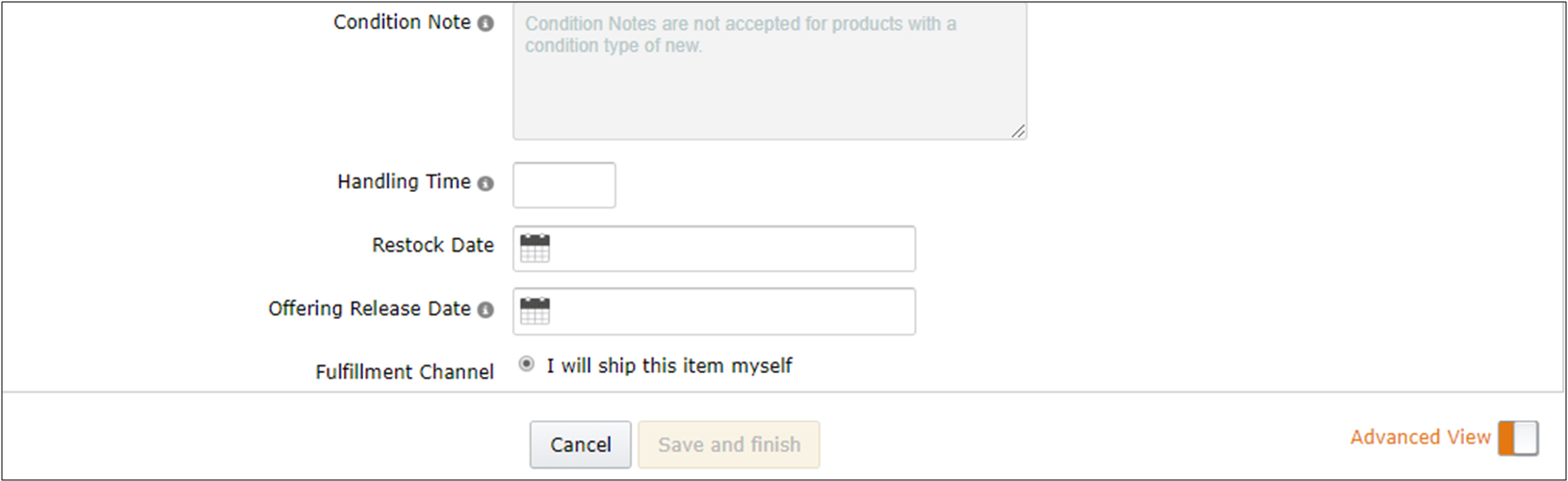Click the Offering Release Date label text
Viewport: 1568px width, 481px height.
coord(369,308)
